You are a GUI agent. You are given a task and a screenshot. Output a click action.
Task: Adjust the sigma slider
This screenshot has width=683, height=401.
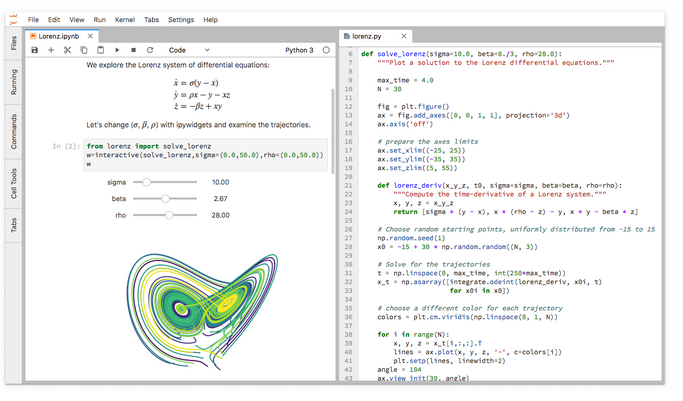(147, 182)
